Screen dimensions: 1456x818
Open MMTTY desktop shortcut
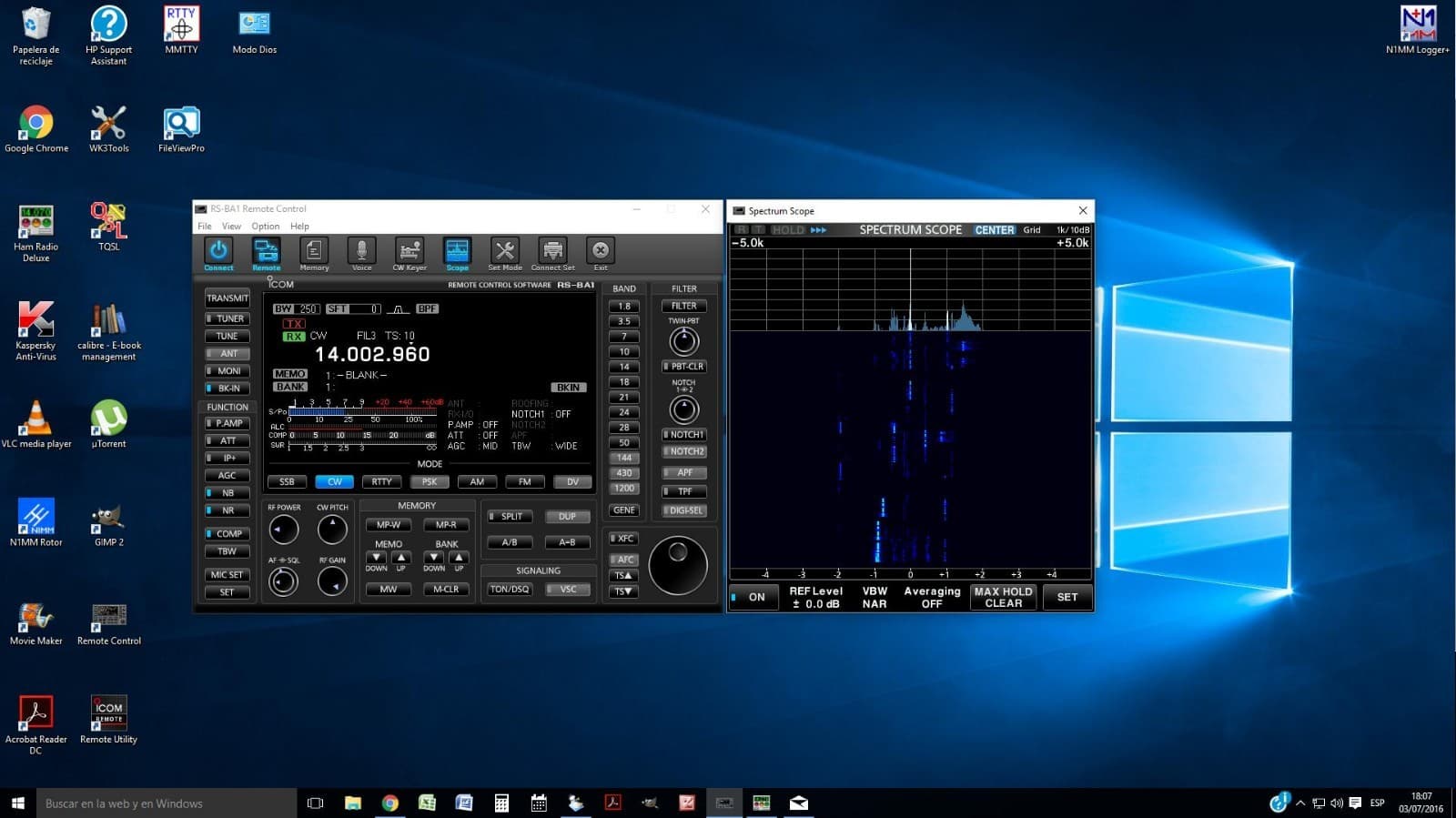point(181,30)
